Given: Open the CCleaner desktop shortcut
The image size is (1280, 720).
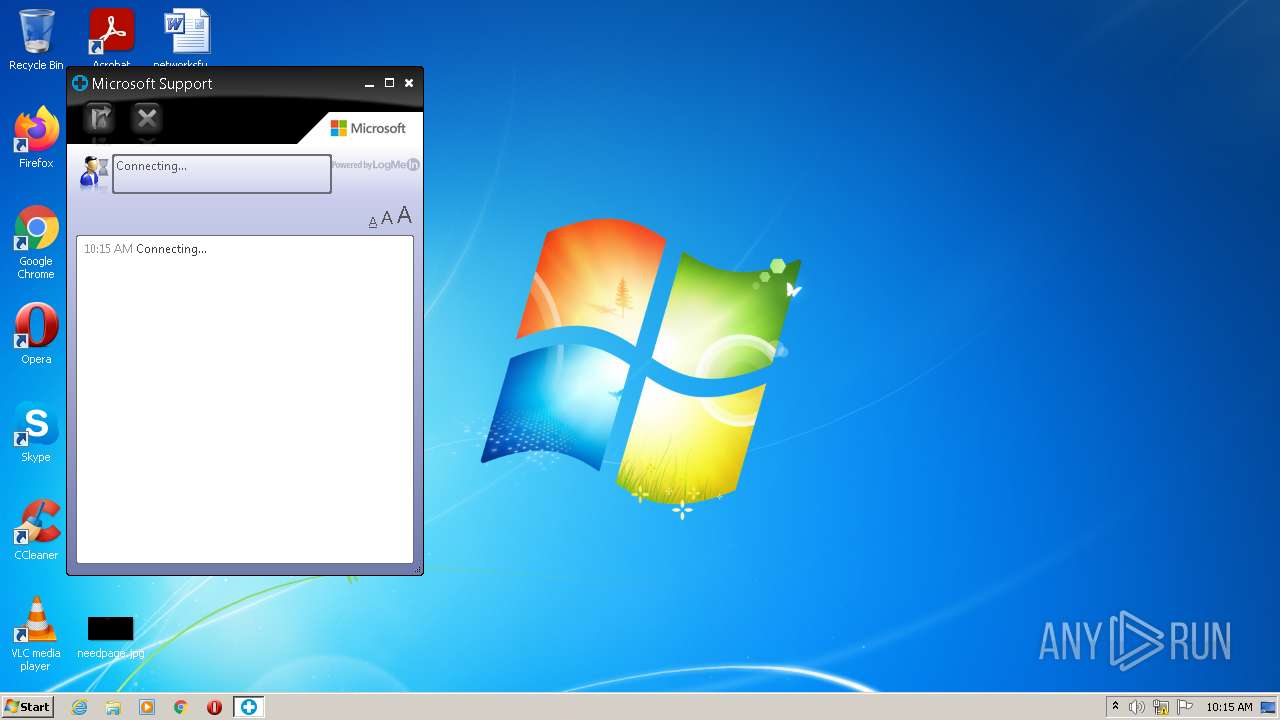Looking at the screenshot, I should tap(36, 530).
